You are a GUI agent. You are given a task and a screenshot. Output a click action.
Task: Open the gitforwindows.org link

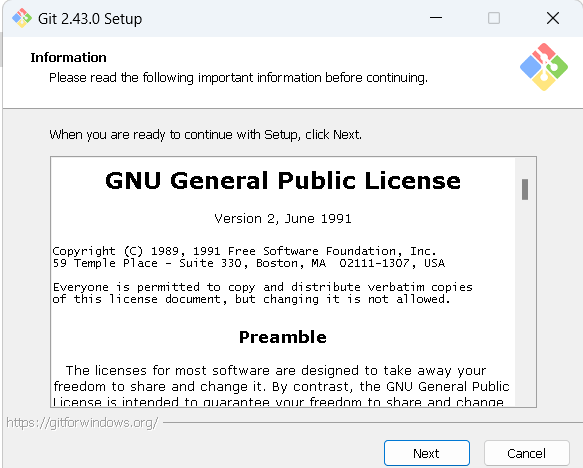(82, 423)
